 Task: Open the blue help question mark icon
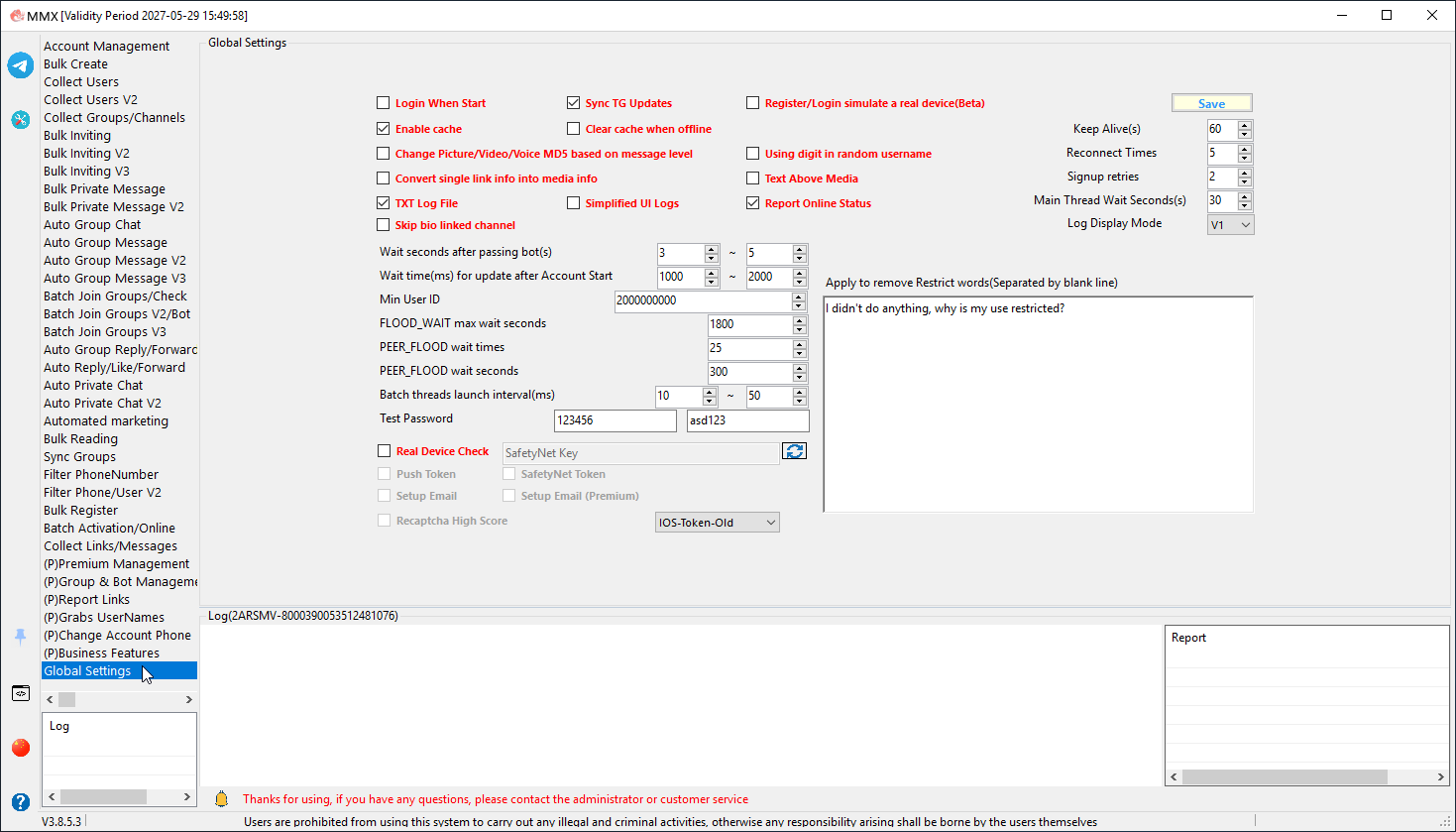click(21, 802)
